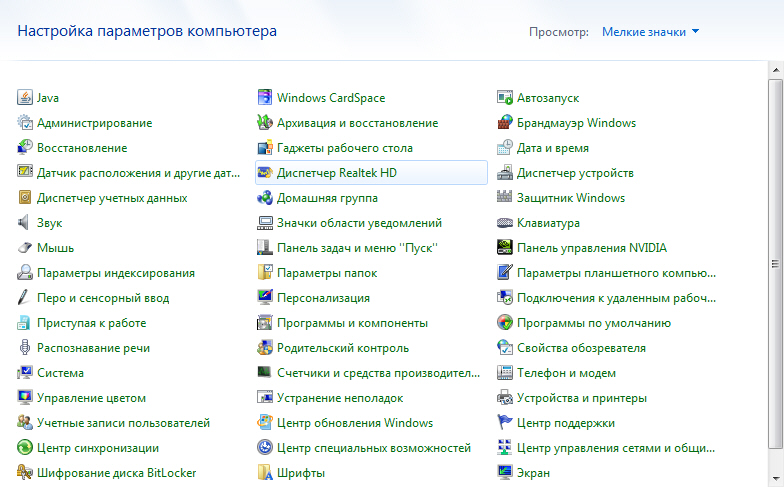Open the Брандмауэр Windows icon
784x487 pixels.
tap(505, 123)
